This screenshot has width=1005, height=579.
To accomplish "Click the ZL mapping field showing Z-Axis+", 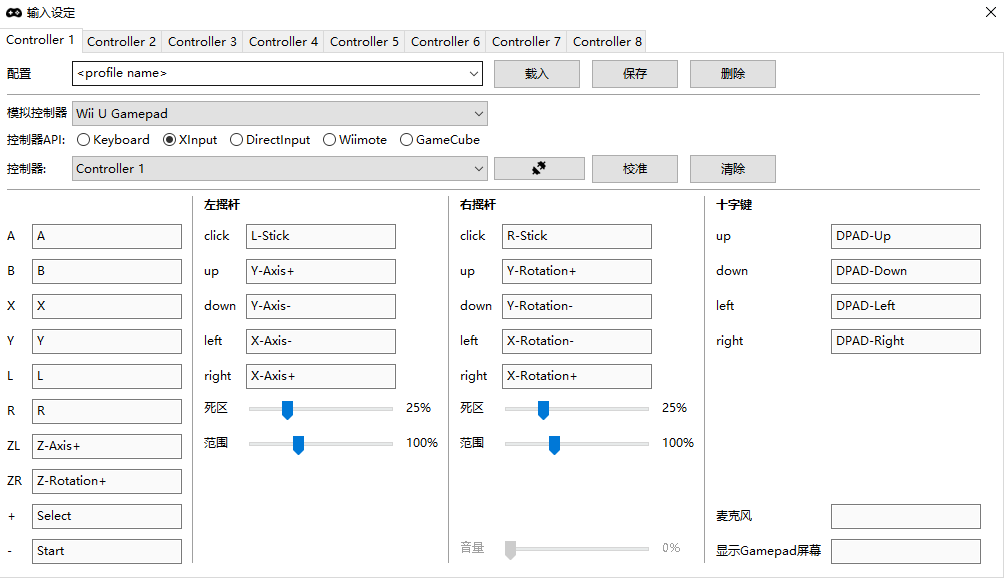I will (107, 446).
